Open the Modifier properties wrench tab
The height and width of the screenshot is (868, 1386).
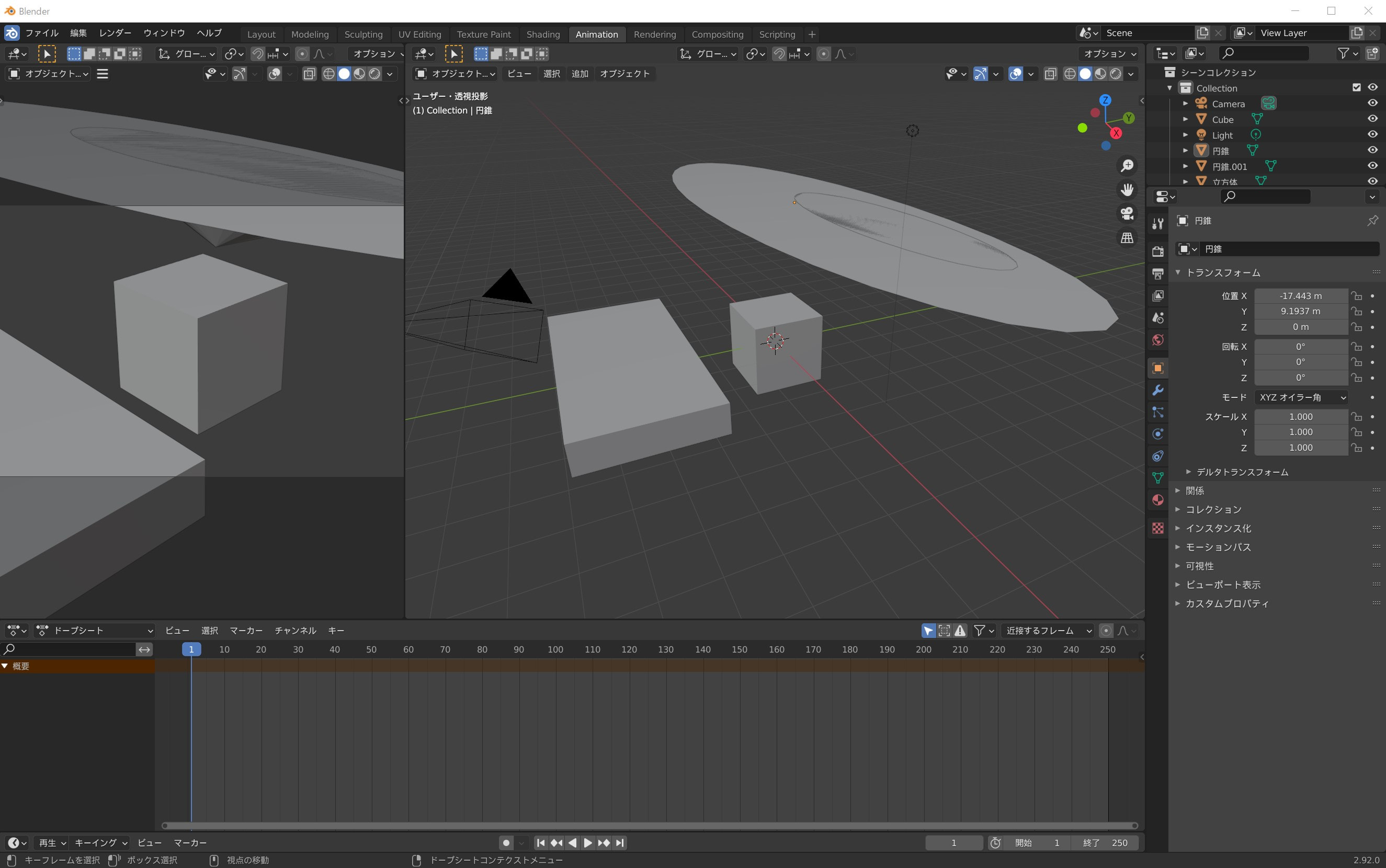[x=1157, y=391]
